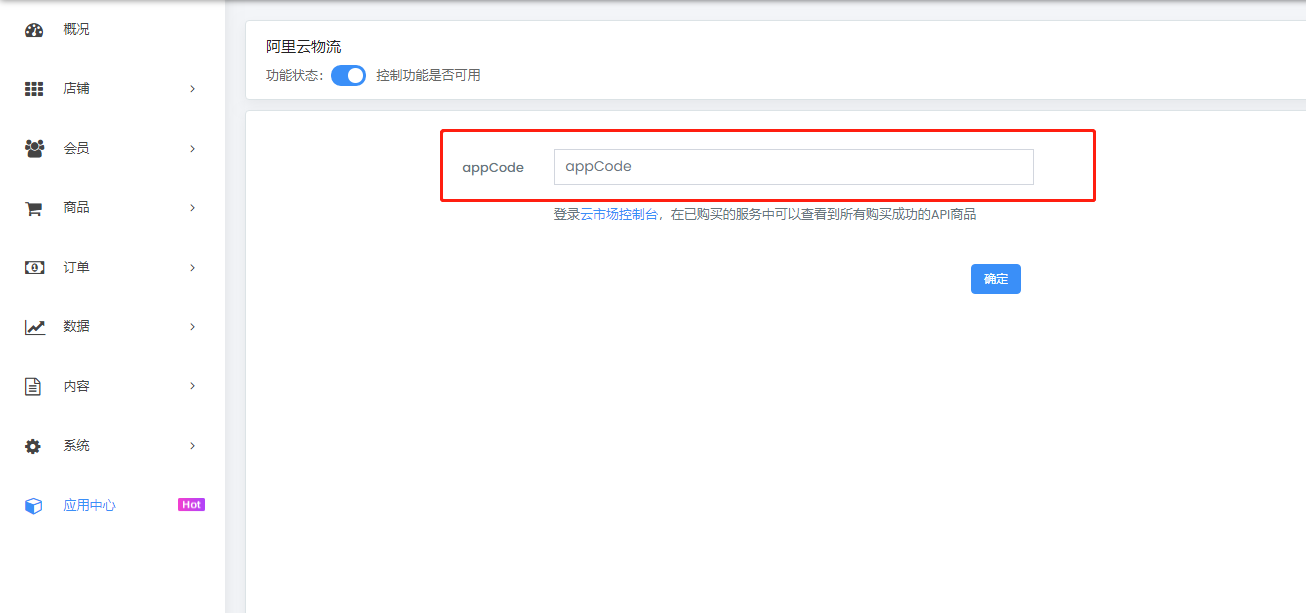This screenshot has width=1306, height=613.
Task: Open the 系统 gear icon
Action: pos(34,445)
